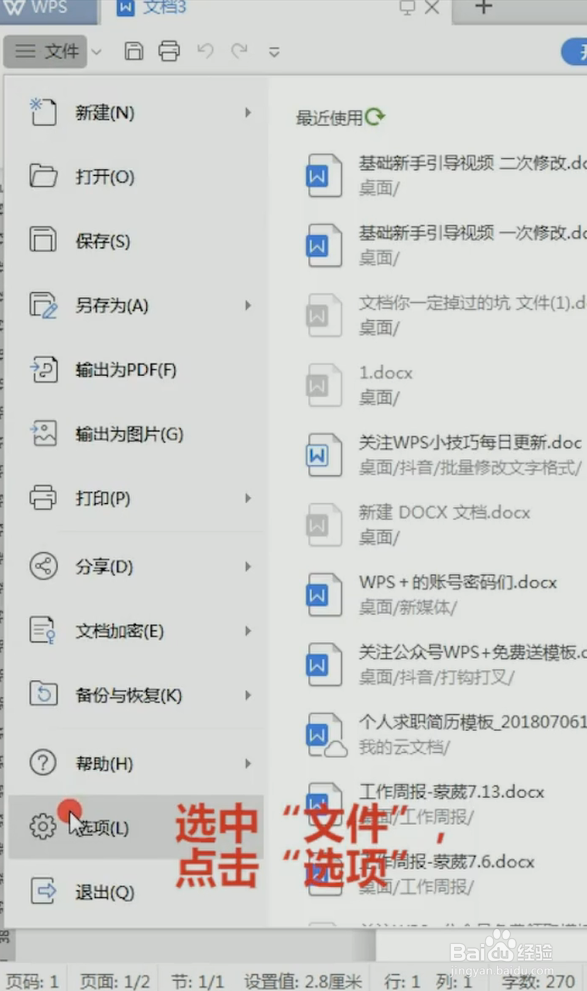Click the 保存 floppy icon in the menu
Screen dimensions: 587x991
(x=43, y=240)
